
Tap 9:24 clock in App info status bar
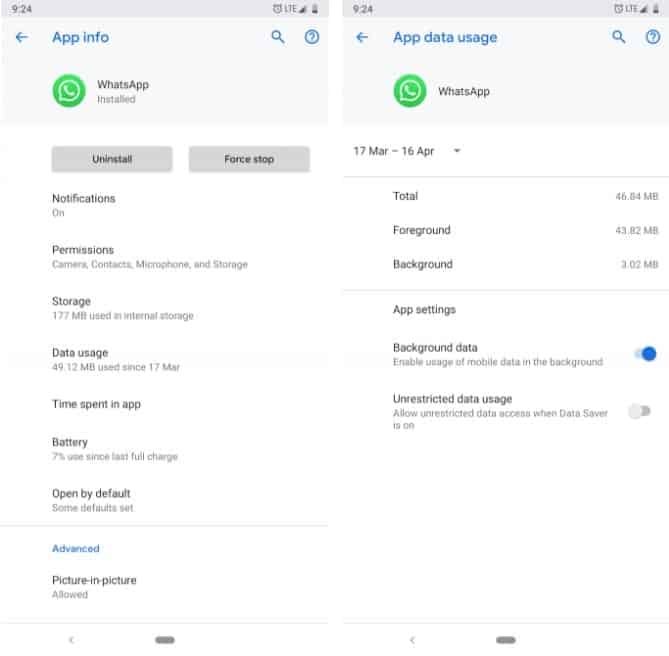[22, 9]
